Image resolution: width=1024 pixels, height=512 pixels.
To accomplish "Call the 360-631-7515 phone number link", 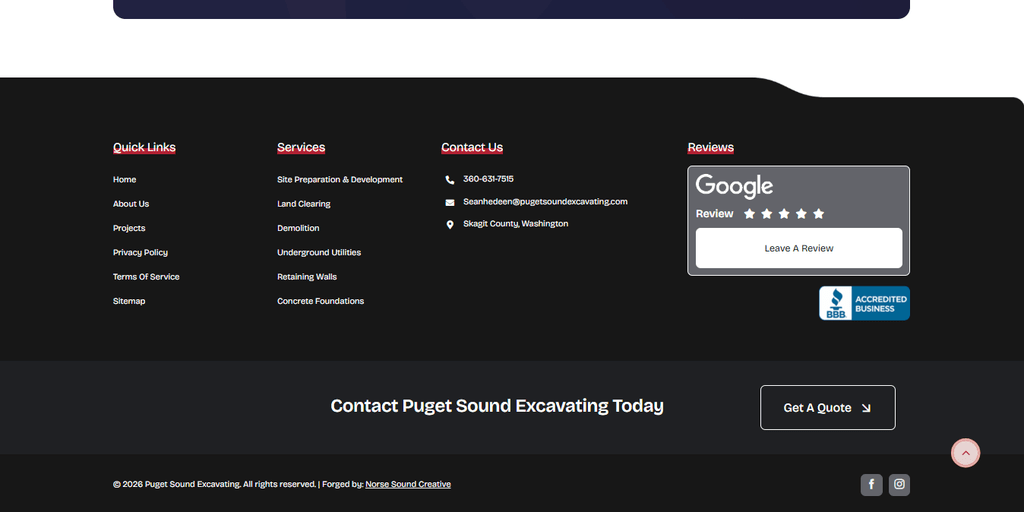I will point(488,179).
